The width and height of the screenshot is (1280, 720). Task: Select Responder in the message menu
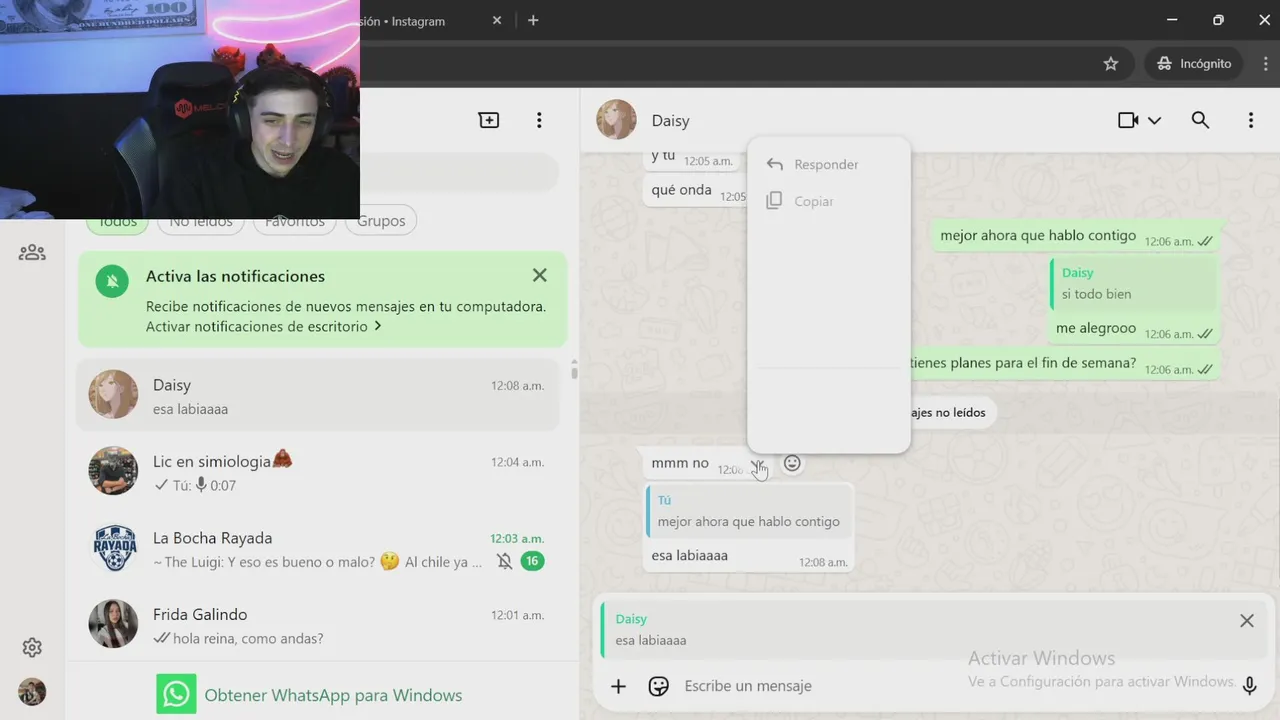coord(828,164)
